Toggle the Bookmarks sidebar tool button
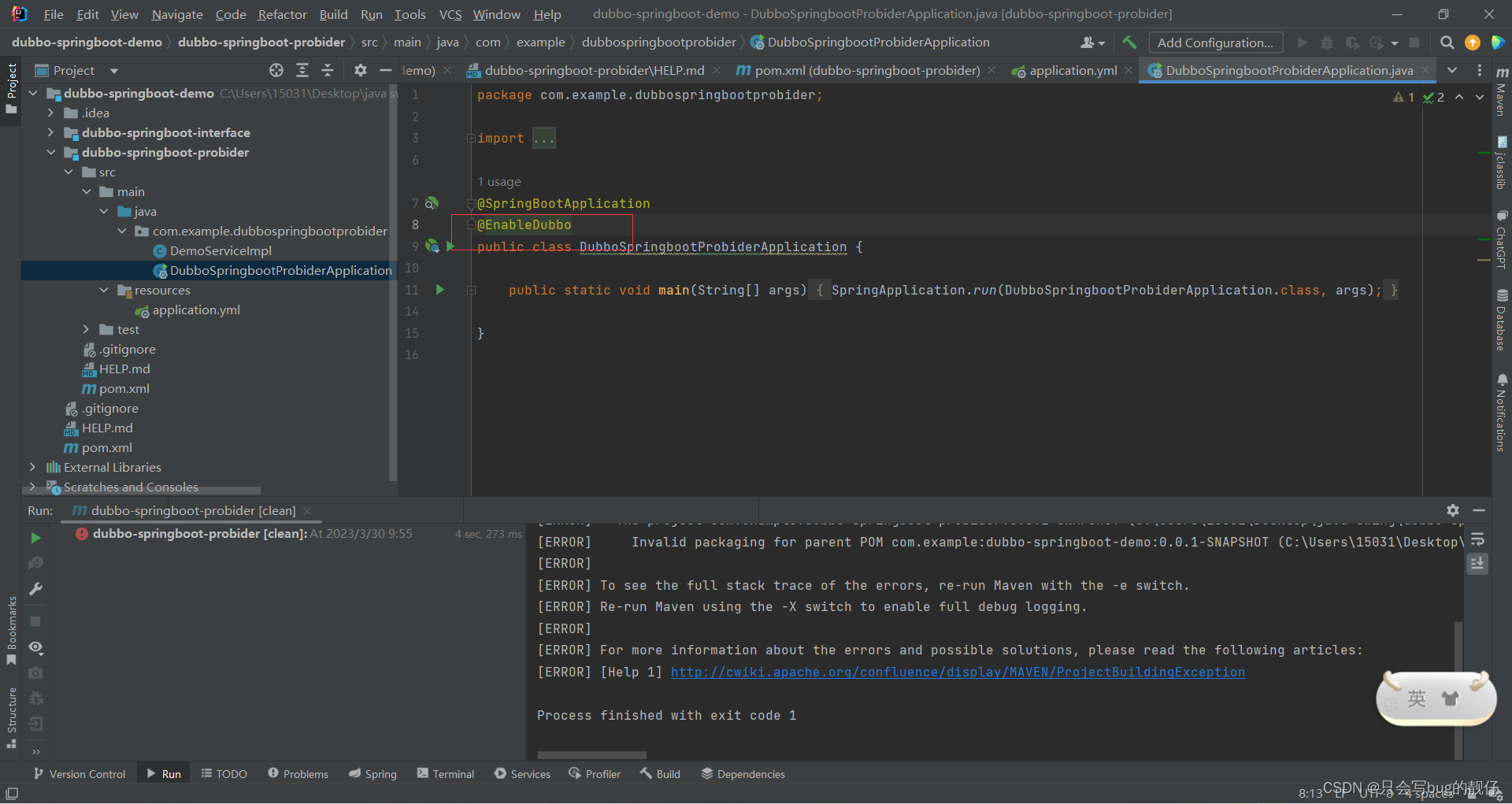The height and width of the screenshot is (804, 1512). (11, 631)
